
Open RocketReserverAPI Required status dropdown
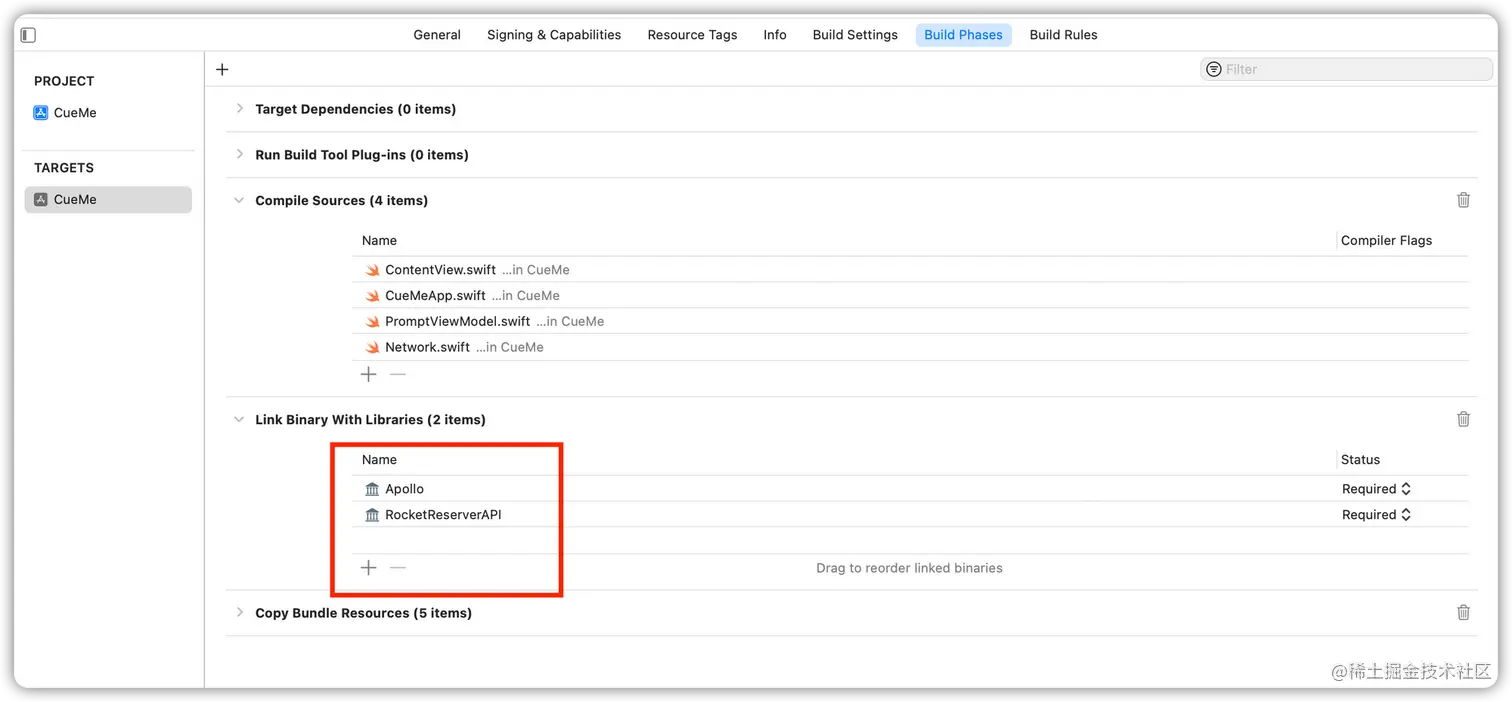point(1376,515)
